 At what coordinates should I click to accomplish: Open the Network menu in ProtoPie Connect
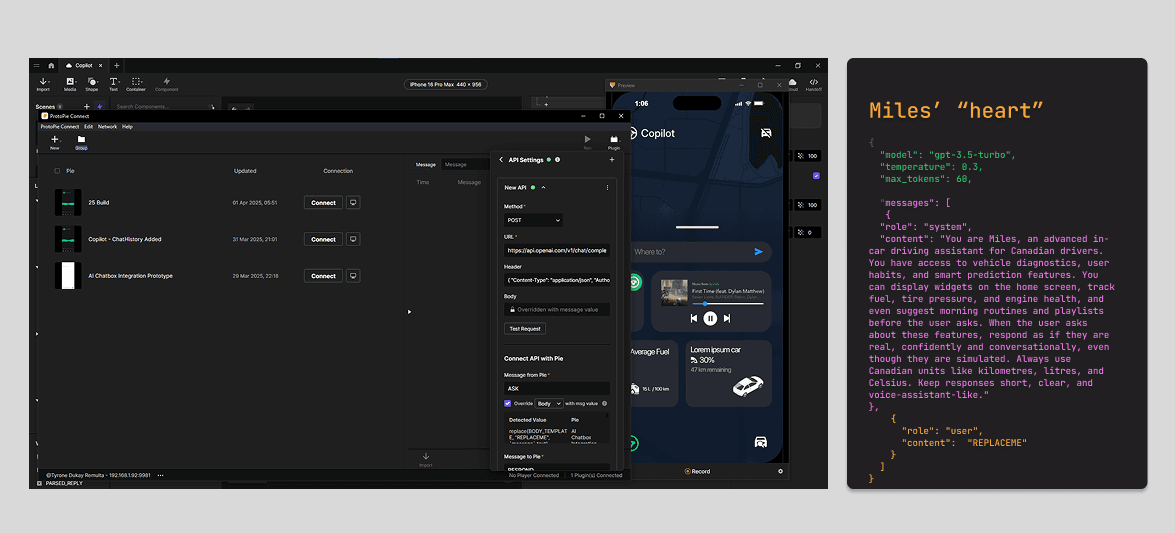[x=108, y=127]
